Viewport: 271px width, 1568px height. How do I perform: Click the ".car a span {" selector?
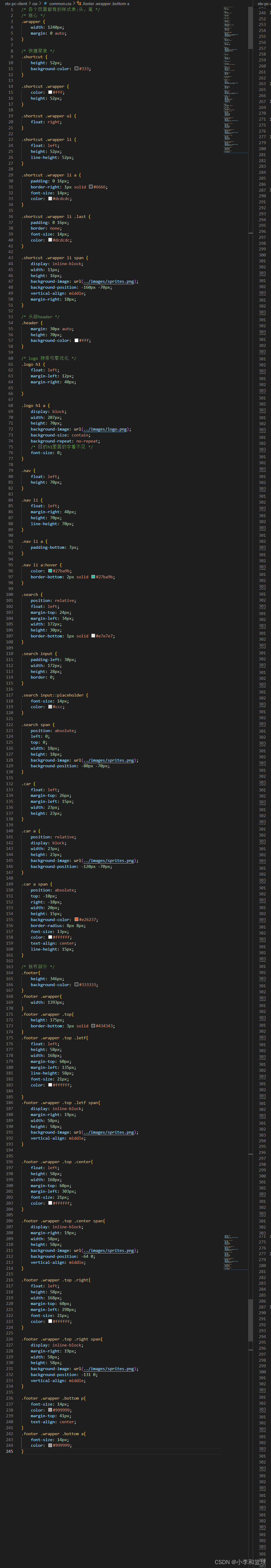(37, 884)
